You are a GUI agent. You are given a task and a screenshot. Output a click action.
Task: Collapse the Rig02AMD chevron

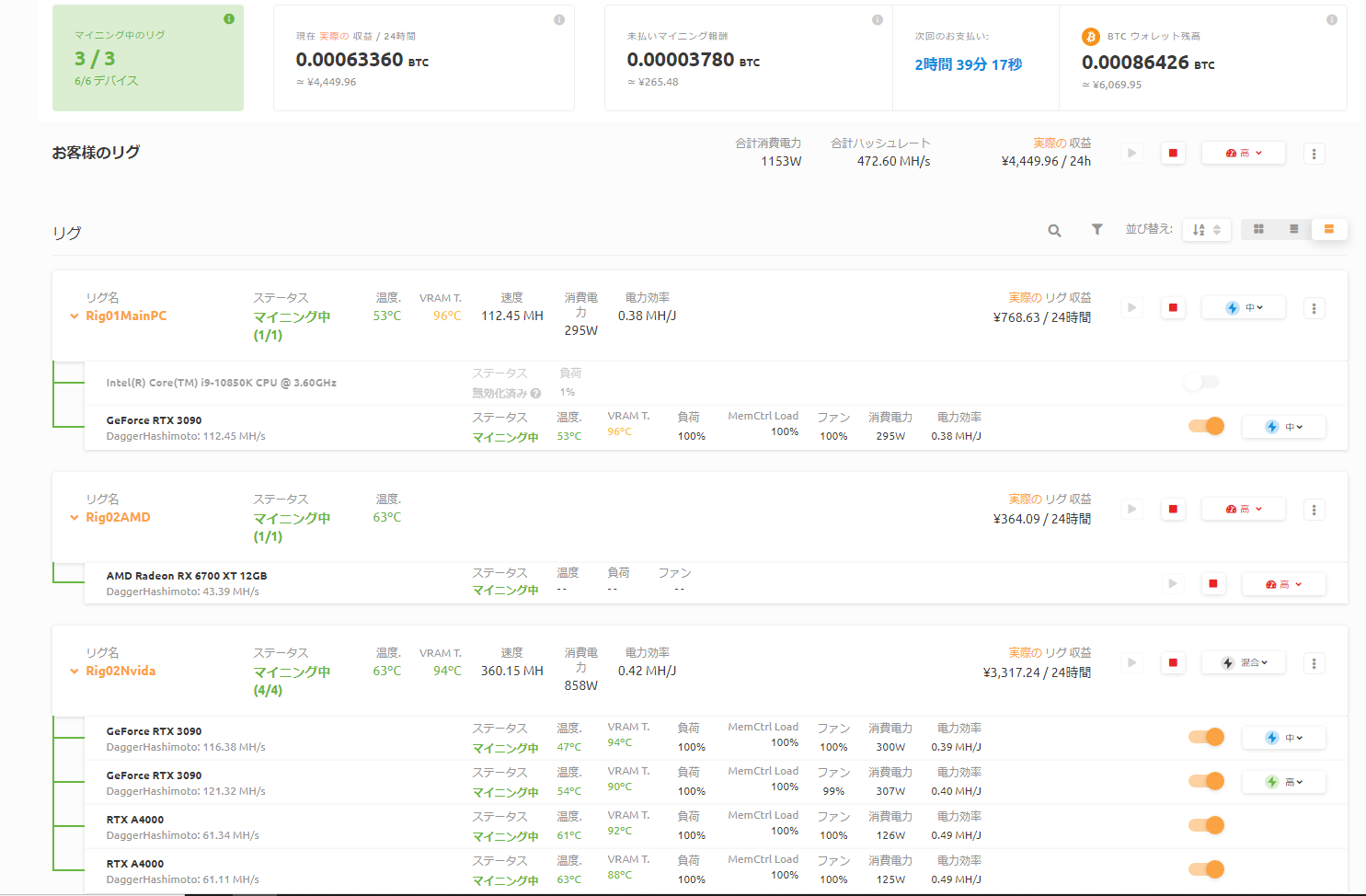[75, 518]
